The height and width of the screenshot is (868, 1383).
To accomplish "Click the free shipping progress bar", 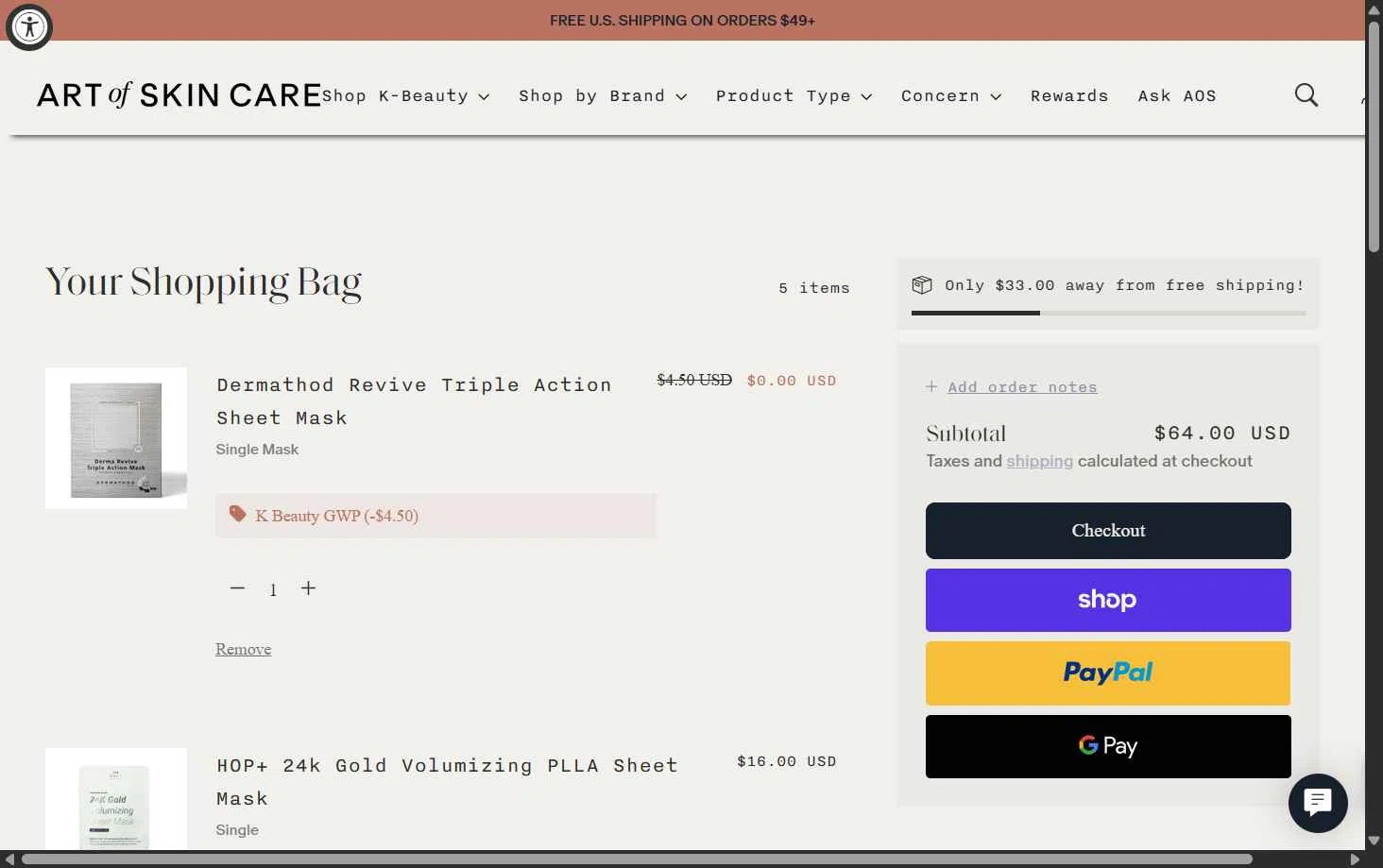I will click(x=1108, y=313).
